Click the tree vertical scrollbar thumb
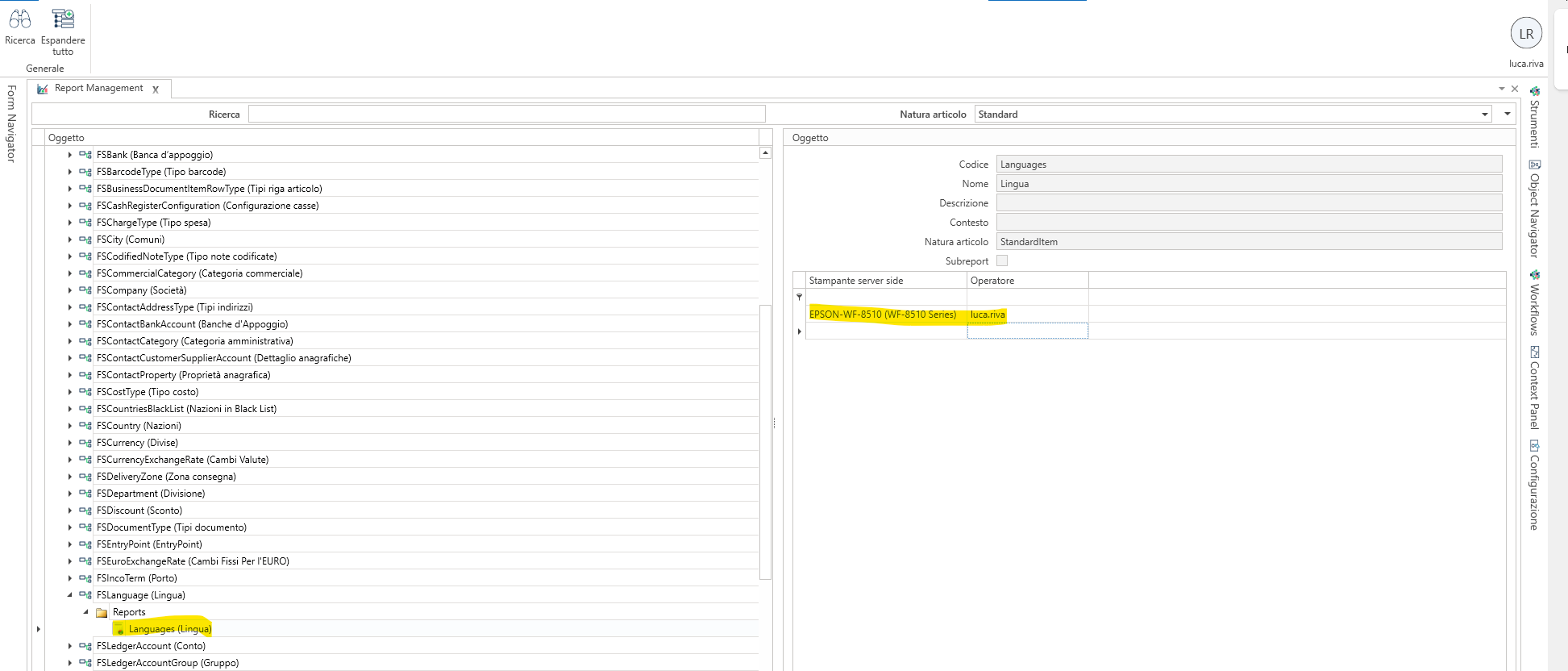 click(x=765, y=442)
